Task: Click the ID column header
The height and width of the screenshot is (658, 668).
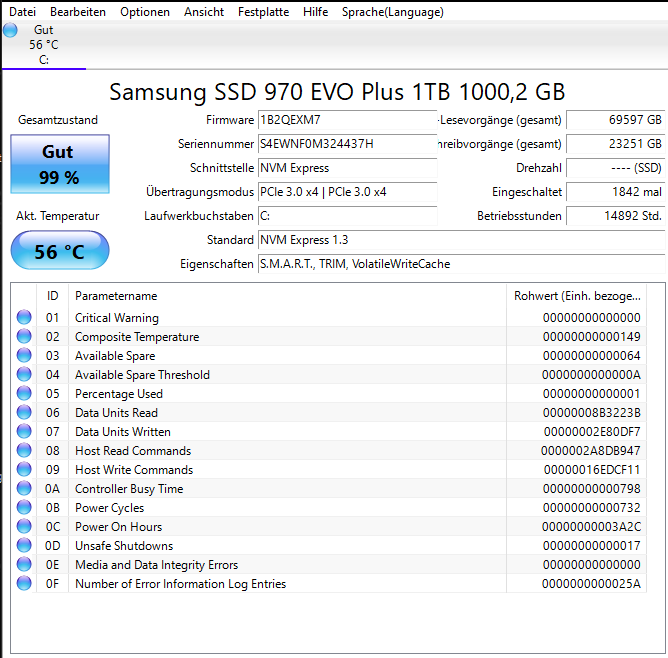Action: pyautogui.click(x=52, y=296)
